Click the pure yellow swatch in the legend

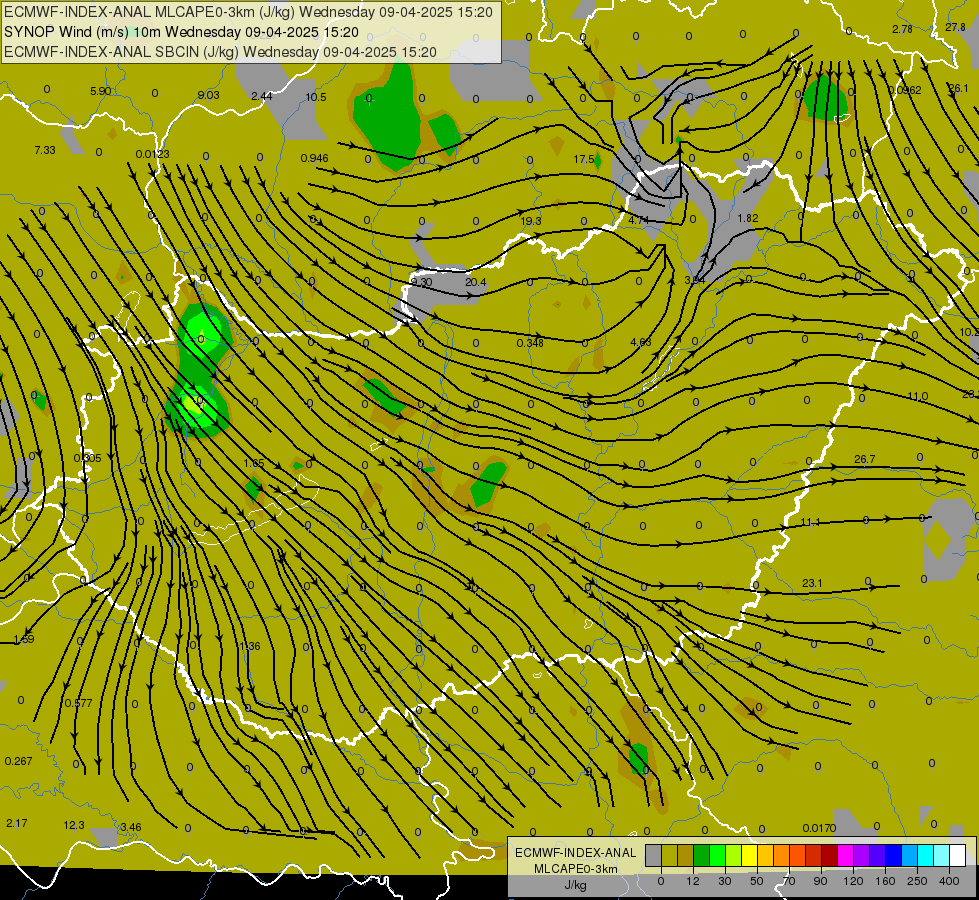[x=749, y=856]
